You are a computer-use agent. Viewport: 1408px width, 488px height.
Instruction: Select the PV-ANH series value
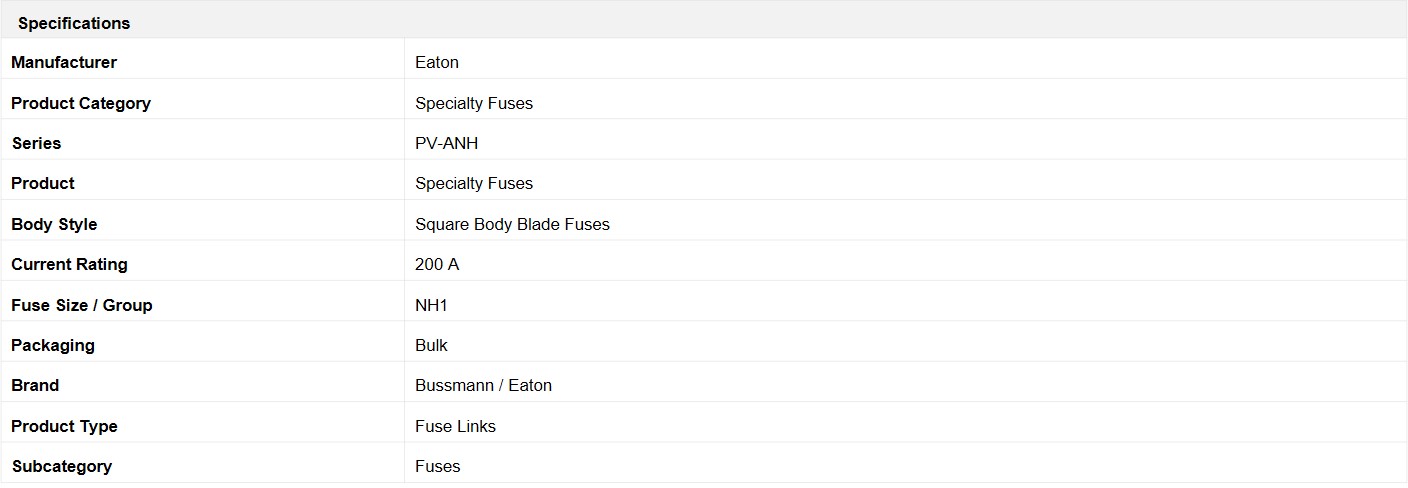[x=447, y=143]
